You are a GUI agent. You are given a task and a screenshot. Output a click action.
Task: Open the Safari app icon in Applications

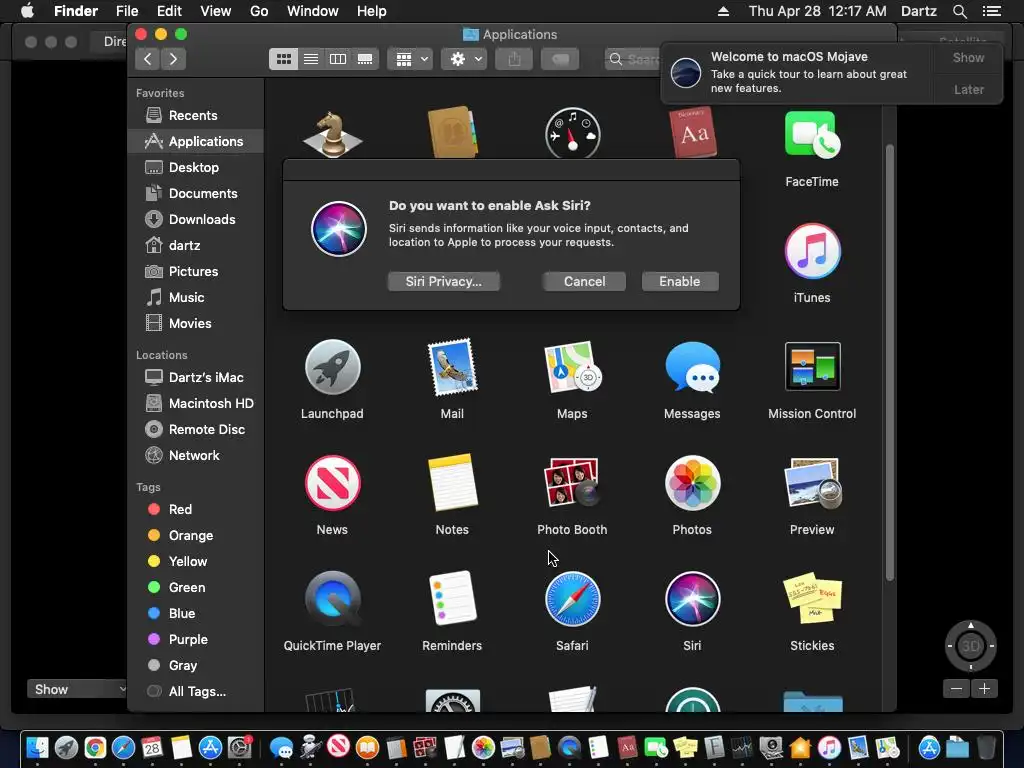[x=572, y=599]
